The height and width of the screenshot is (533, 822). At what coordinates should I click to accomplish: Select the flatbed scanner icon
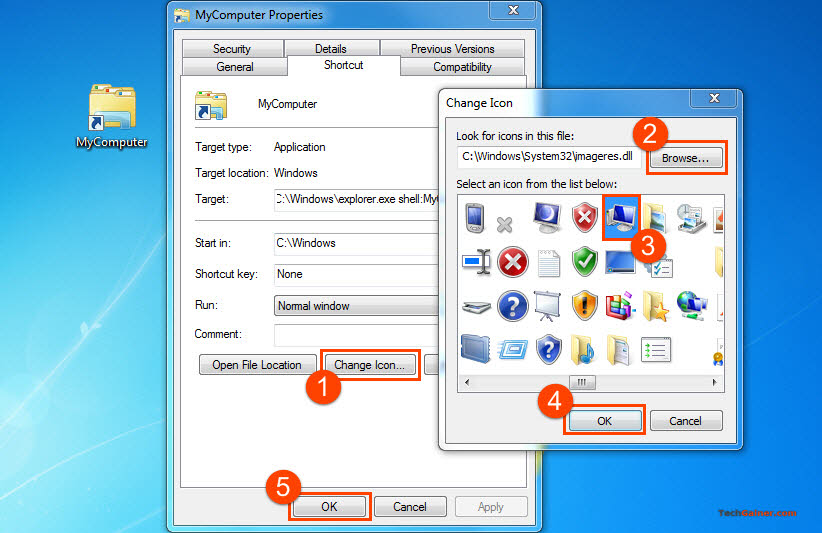(476, 305)
